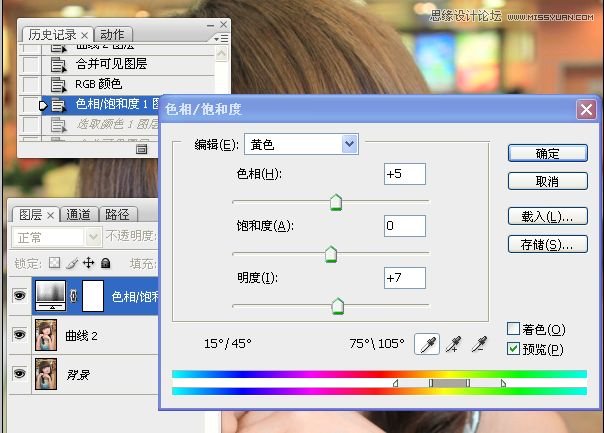Image resolution: width=604 pixels, height=433 pixels.
Task: Select the main eyedropper tool
Action: [x=427, y=344]
